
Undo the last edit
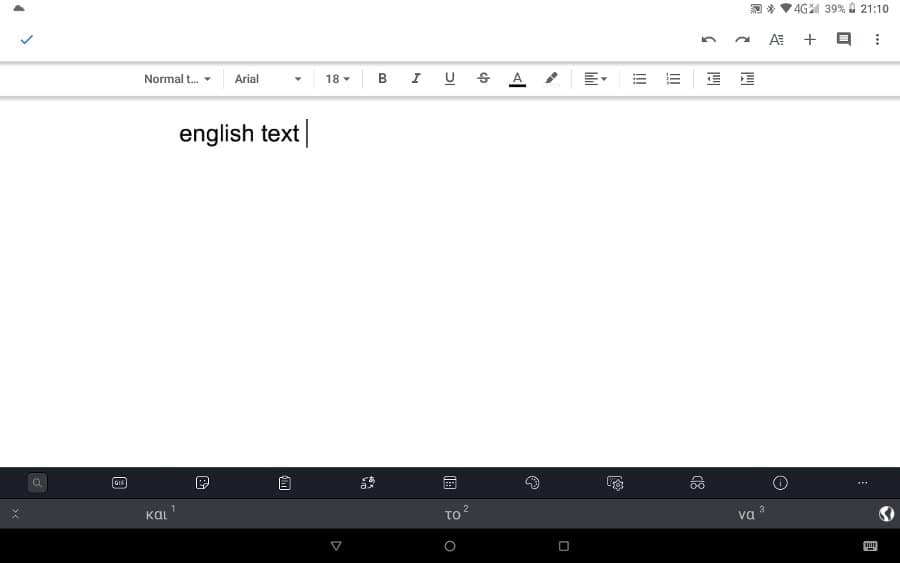coord(708,39)
